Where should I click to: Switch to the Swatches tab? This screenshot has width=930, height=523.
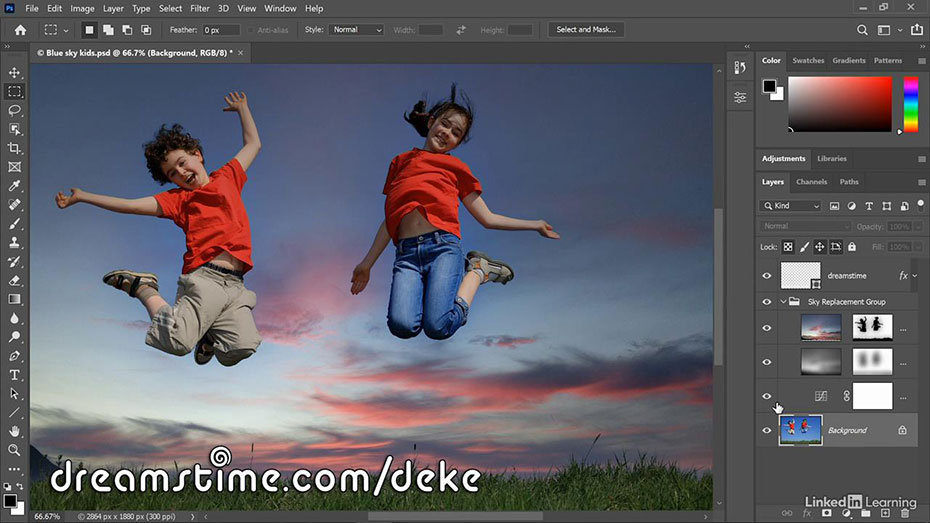coord(808,60)
